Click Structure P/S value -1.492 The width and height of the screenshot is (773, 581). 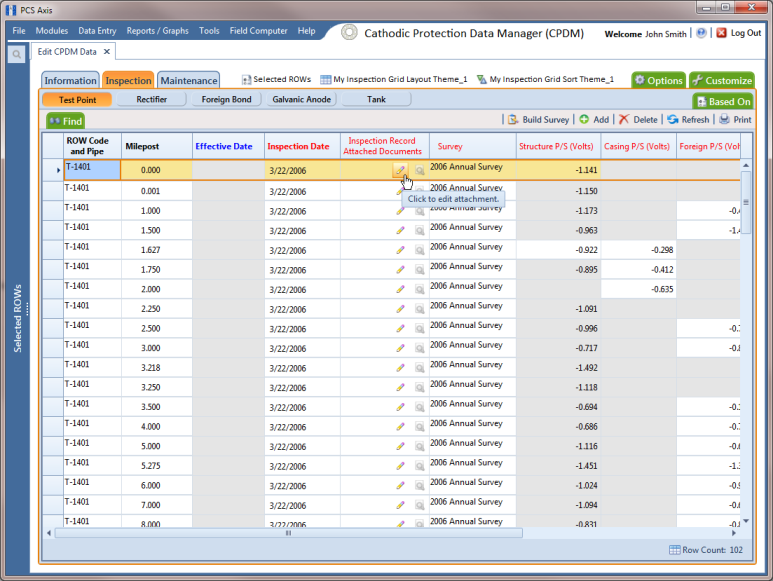coord(558,368)
